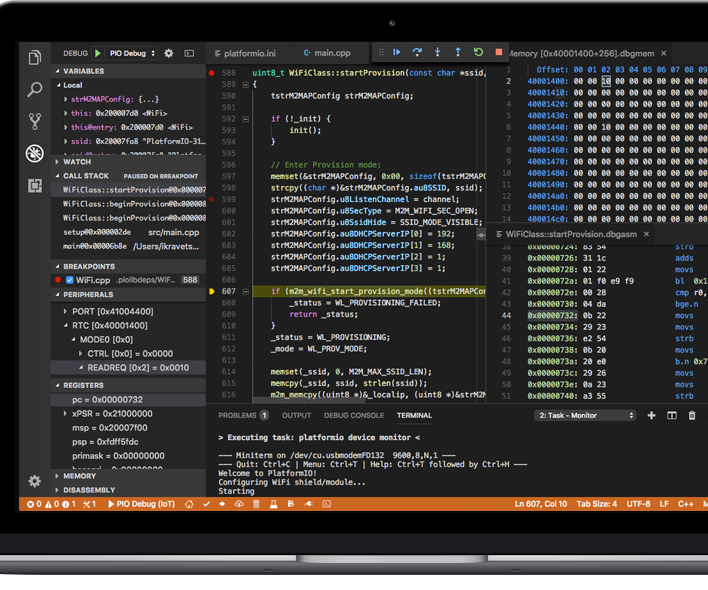Image resolution: width=708 pixels, height=590 pixels.
Task: Add new terminal with plus icon
Action: click(651, 415)
